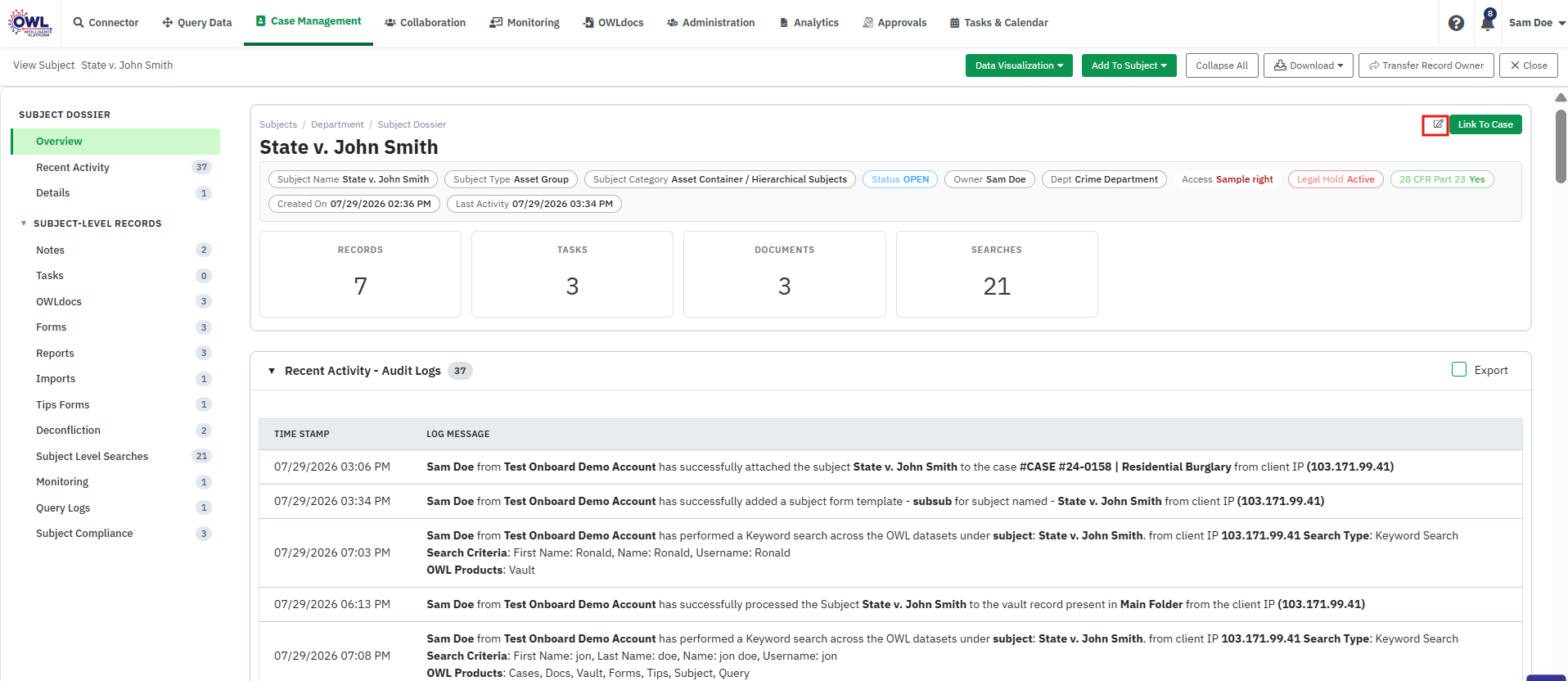1568x681 pixels.
Task: Open the Query Data menu
Action: 197,23
